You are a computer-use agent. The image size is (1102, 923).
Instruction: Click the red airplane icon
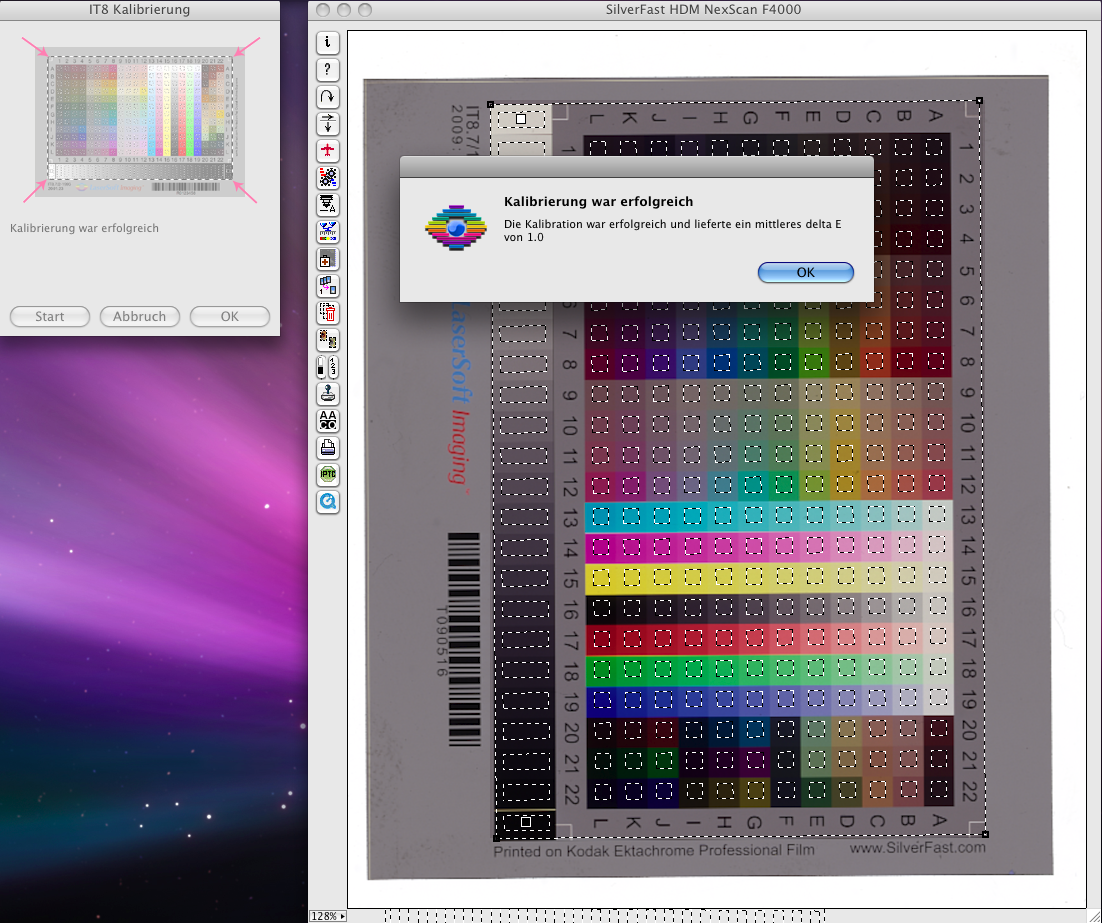[328, 150]
